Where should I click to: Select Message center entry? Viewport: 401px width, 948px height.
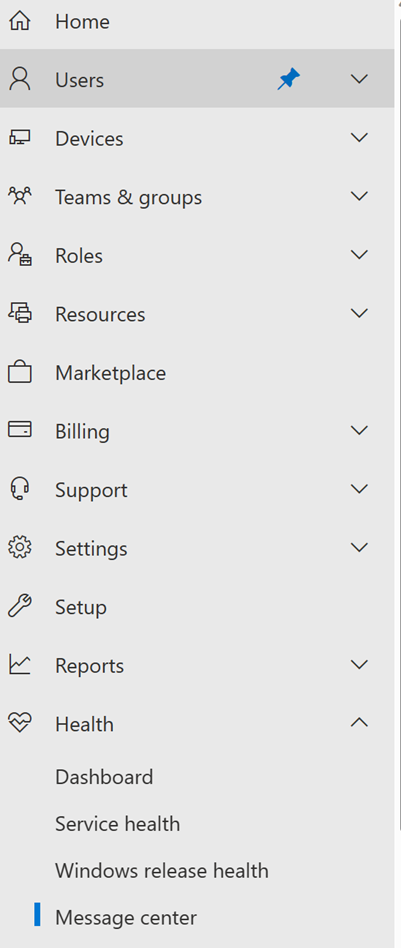[x=126, y=918]
